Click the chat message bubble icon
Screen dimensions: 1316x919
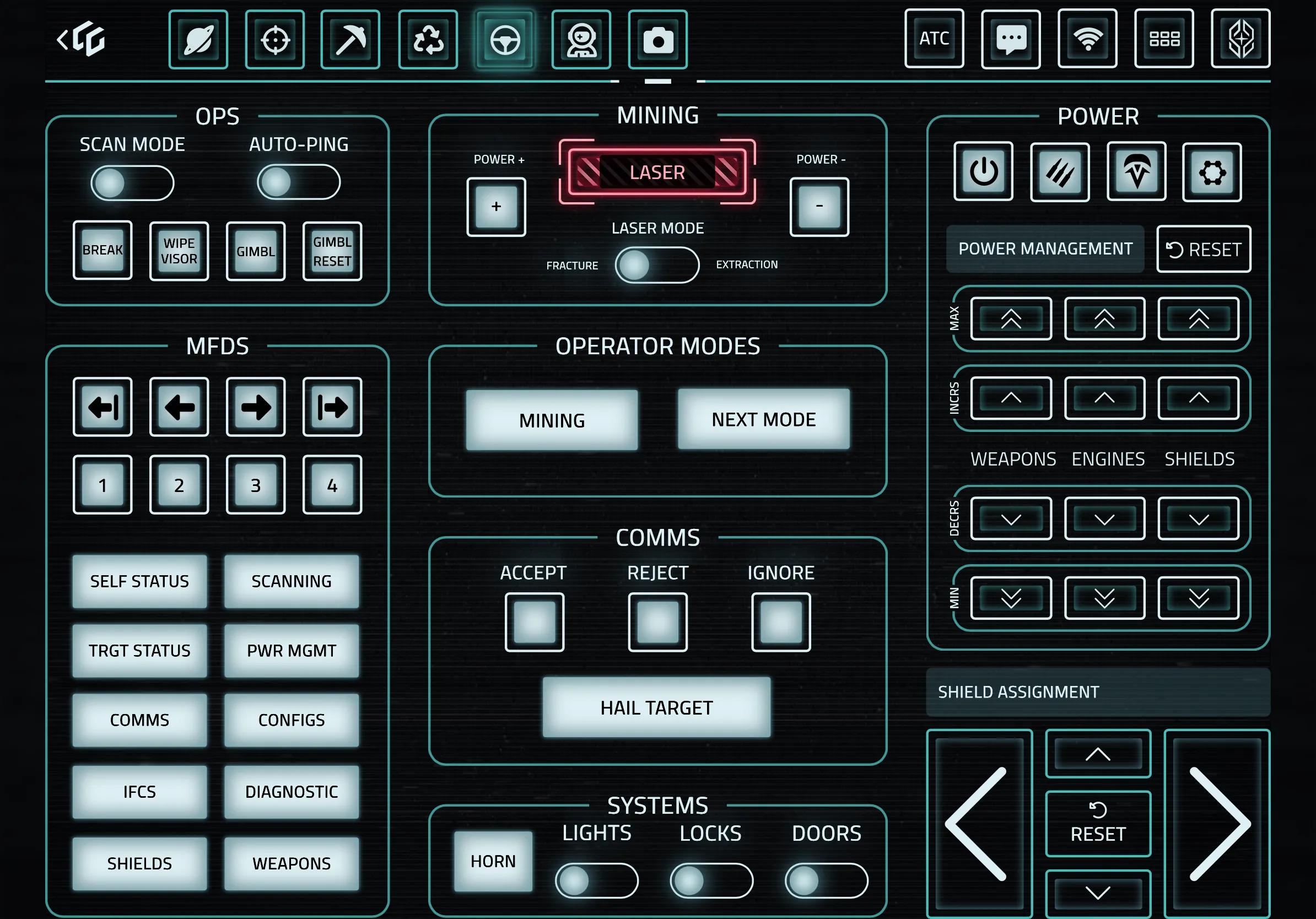(1011, 40)
